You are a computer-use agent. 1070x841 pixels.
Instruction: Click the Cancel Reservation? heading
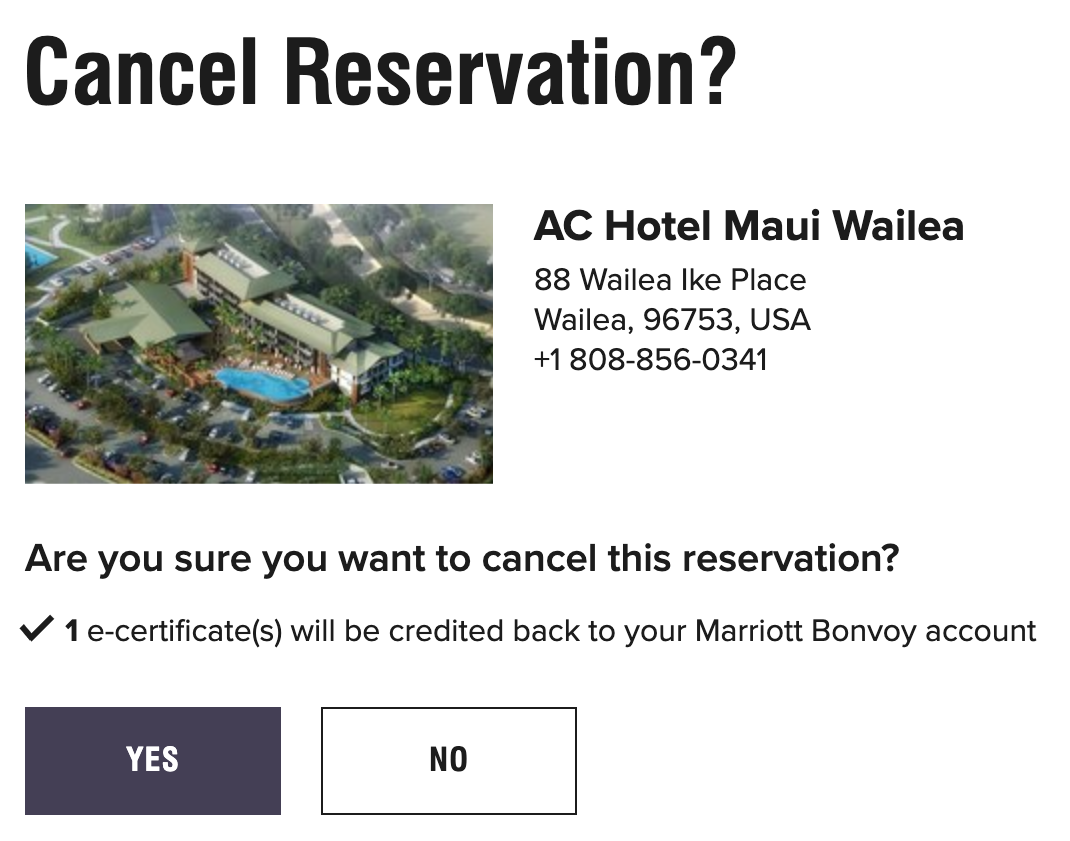coord(380,71)
